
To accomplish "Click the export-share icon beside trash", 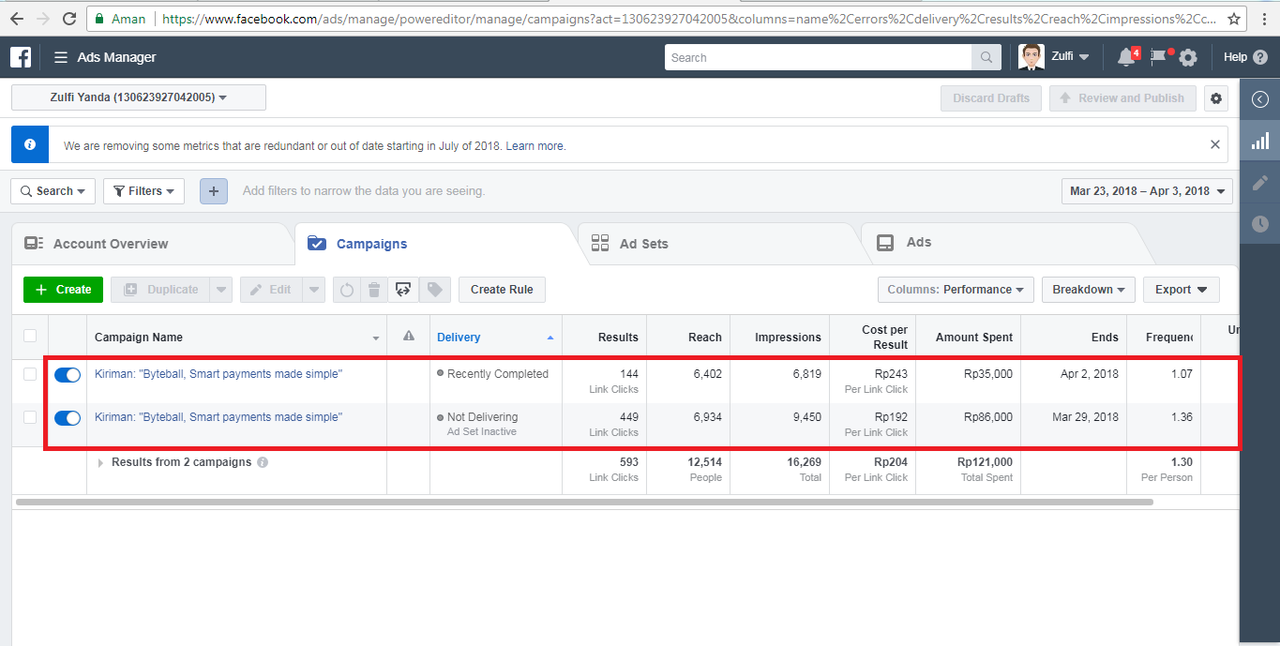I will point(404,290).
